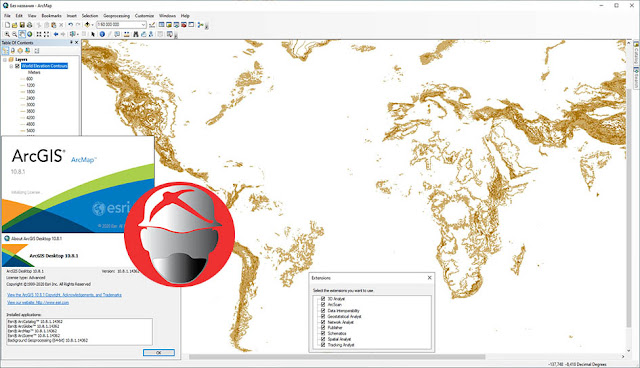
Task: Print the map
Action: click(x=29, y=25)
